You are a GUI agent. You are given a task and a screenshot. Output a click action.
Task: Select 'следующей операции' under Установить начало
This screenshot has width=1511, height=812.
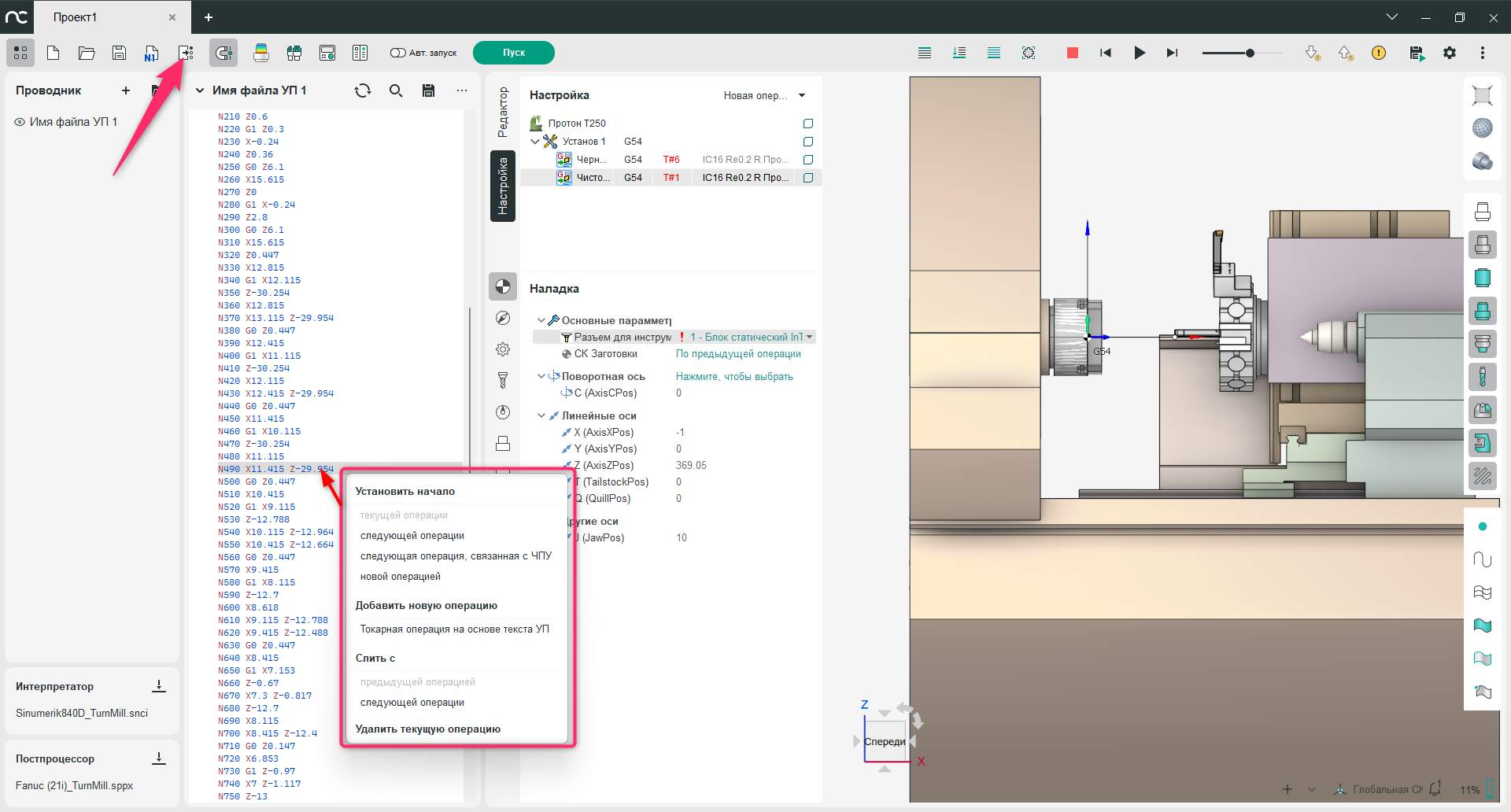click(412, 536)
